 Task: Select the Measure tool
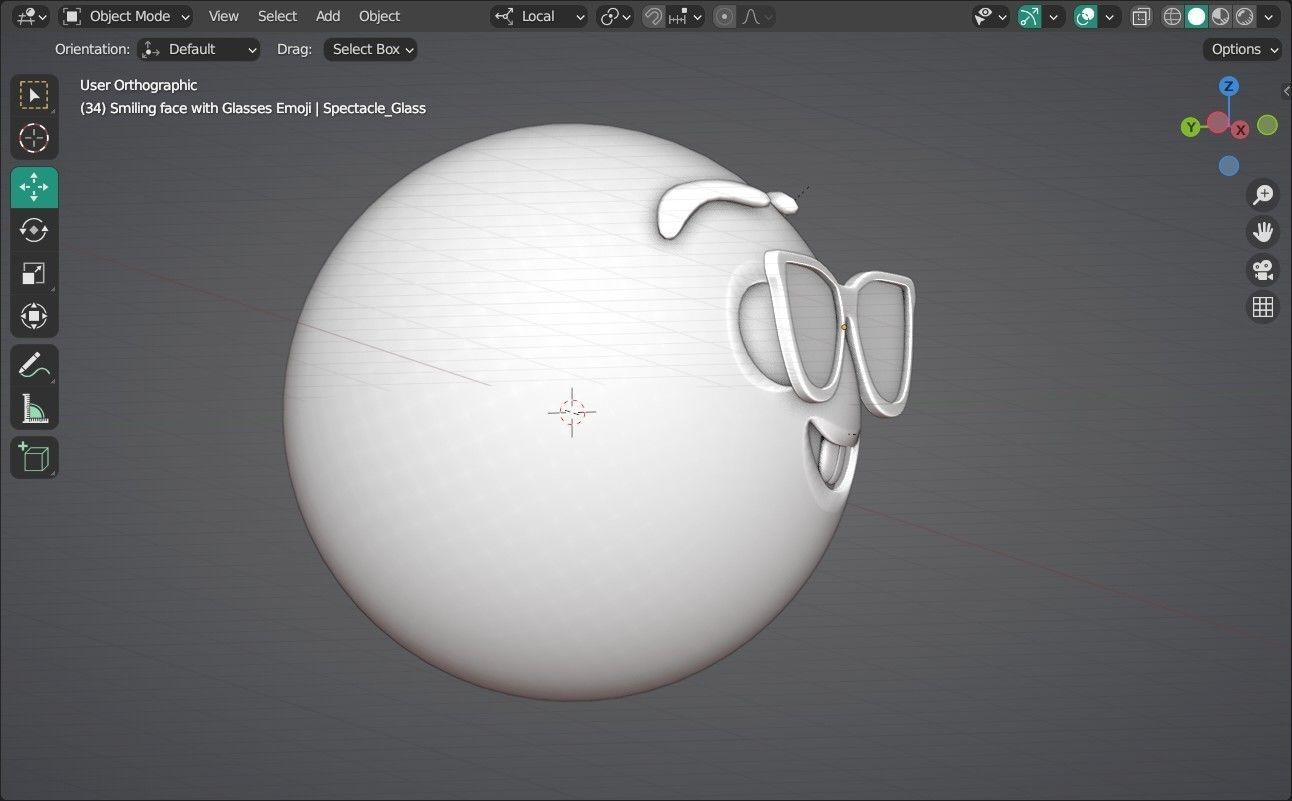(34, 408)
